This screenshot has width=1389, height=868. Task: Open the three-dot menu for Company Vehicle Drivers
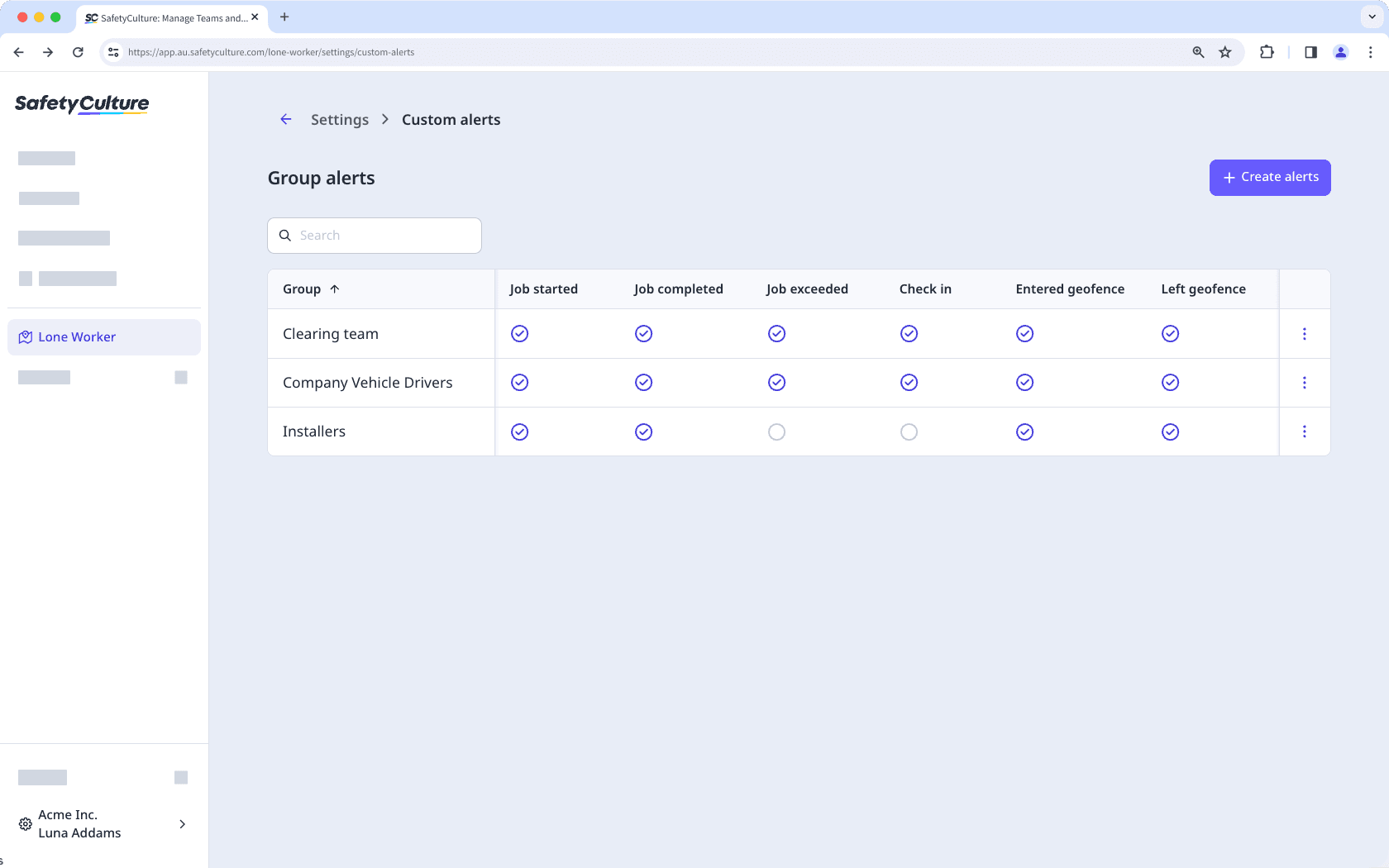1305,383
